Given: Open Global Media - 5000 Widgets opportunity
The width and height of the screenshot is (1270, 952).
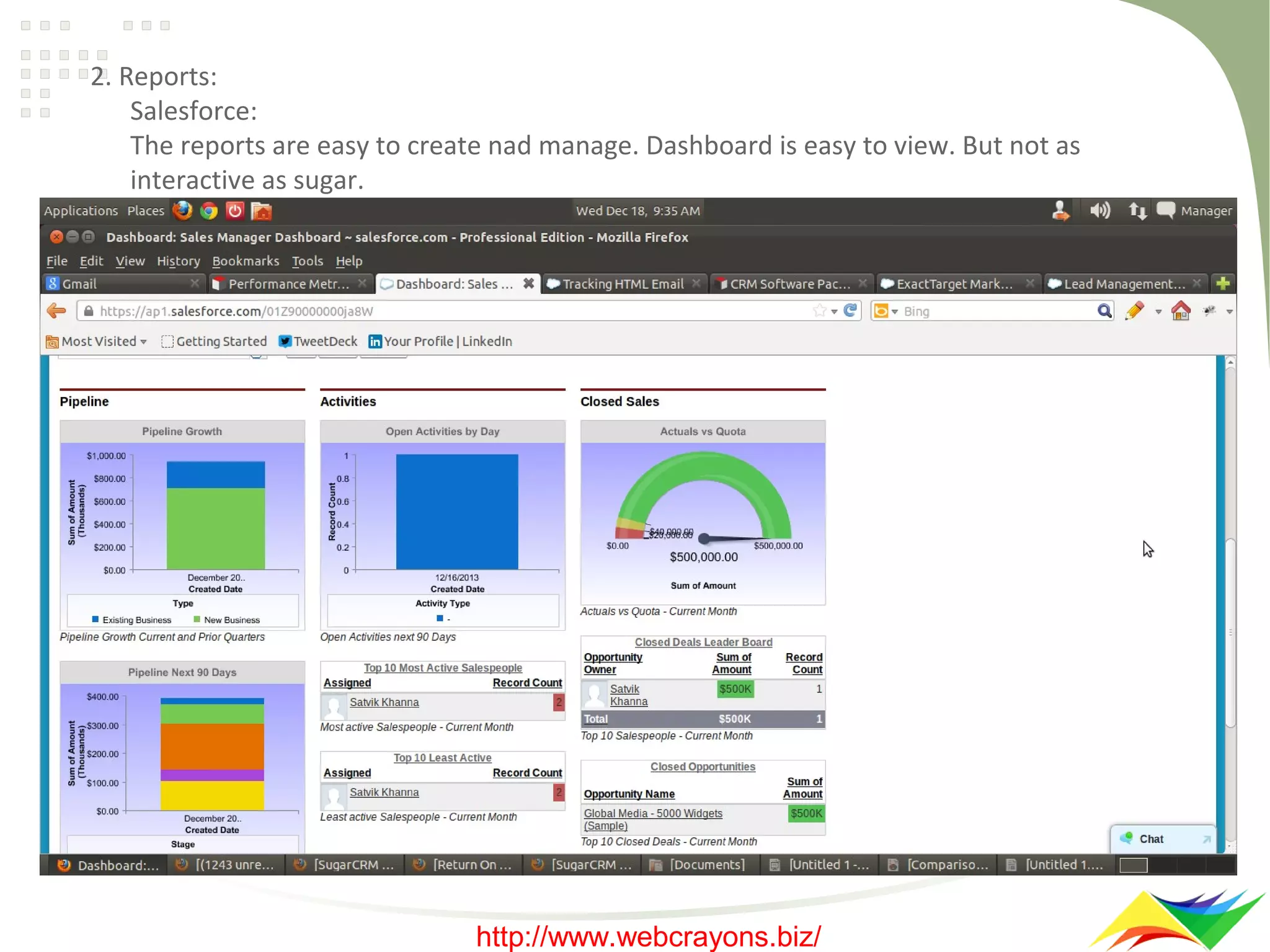Looking at the screenshot, I should 653,819.
